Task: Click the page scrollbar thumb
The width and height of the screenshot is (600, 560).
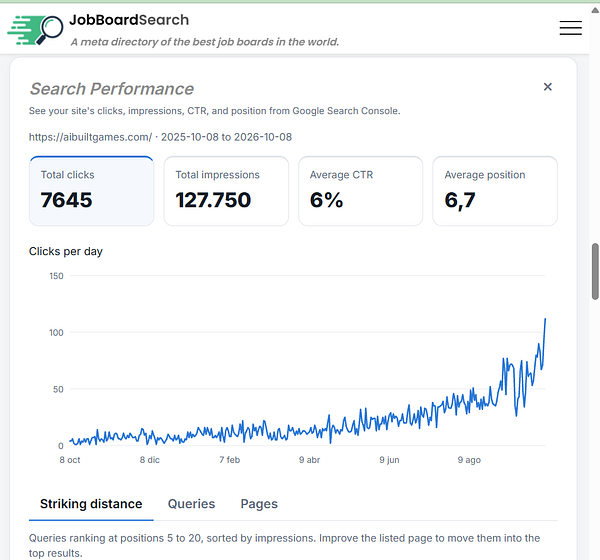Action: [x=595, y=271]
